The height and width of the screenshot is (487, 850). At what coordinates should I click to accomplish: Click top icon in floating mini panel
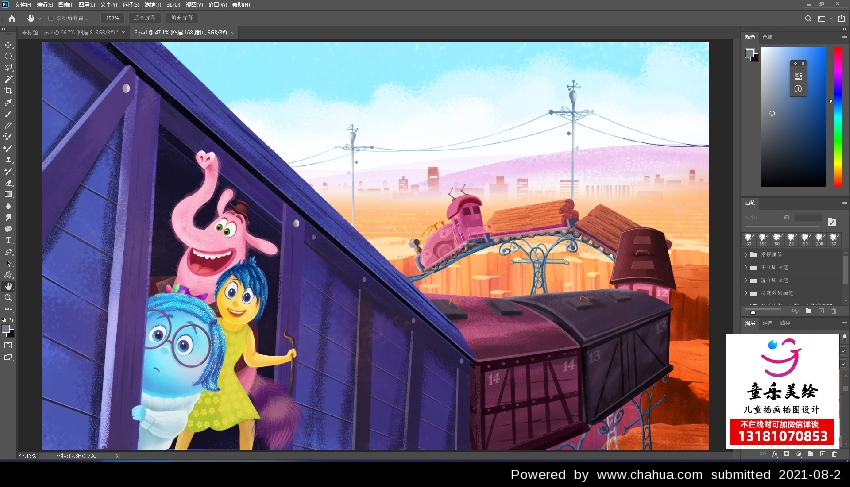tap(798, 76)
